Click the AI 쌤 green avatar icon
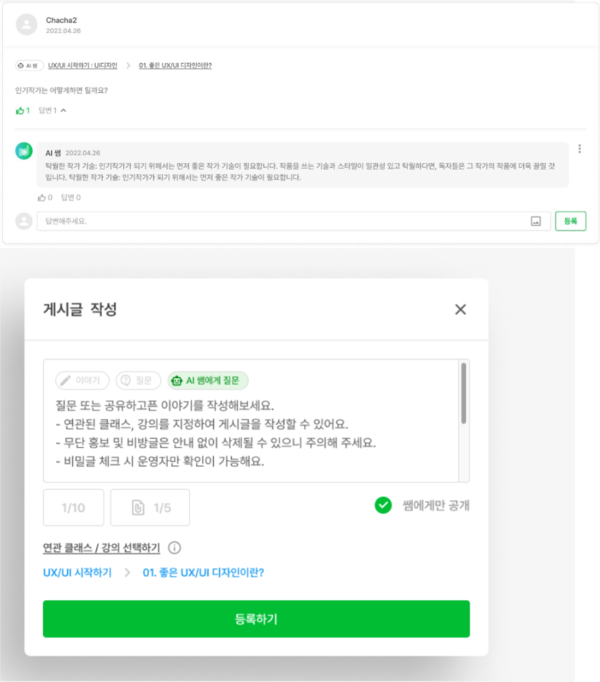 coord(24,151)
